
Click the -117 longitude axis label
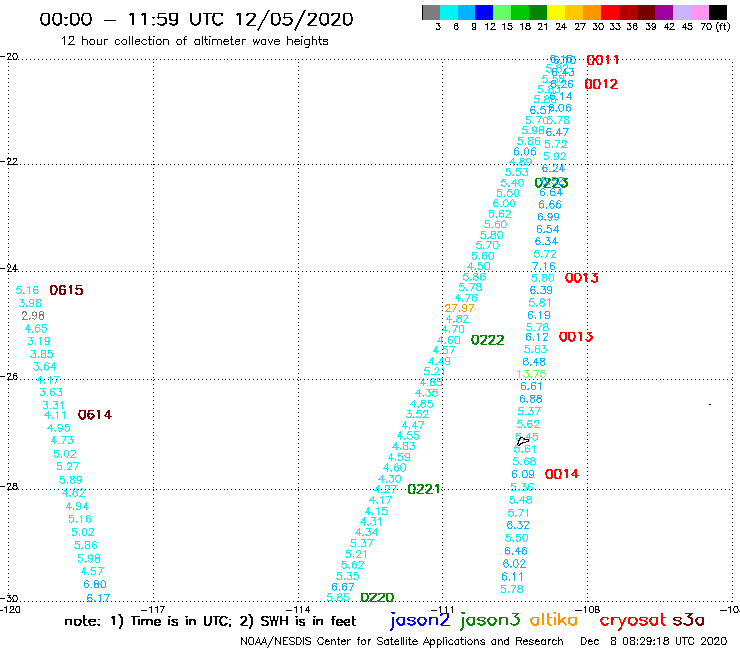coord(153,610)
